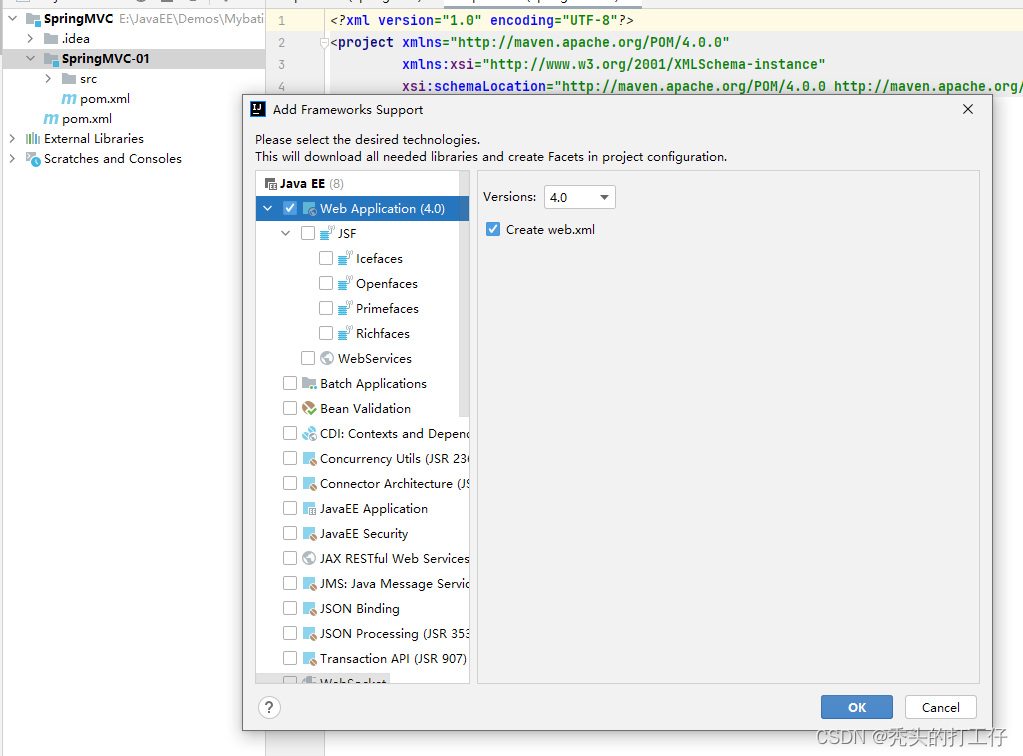Click the frameworks list vertical scrollbar
This screenshot has width=1023, height=756.
[x=464, y=294]
